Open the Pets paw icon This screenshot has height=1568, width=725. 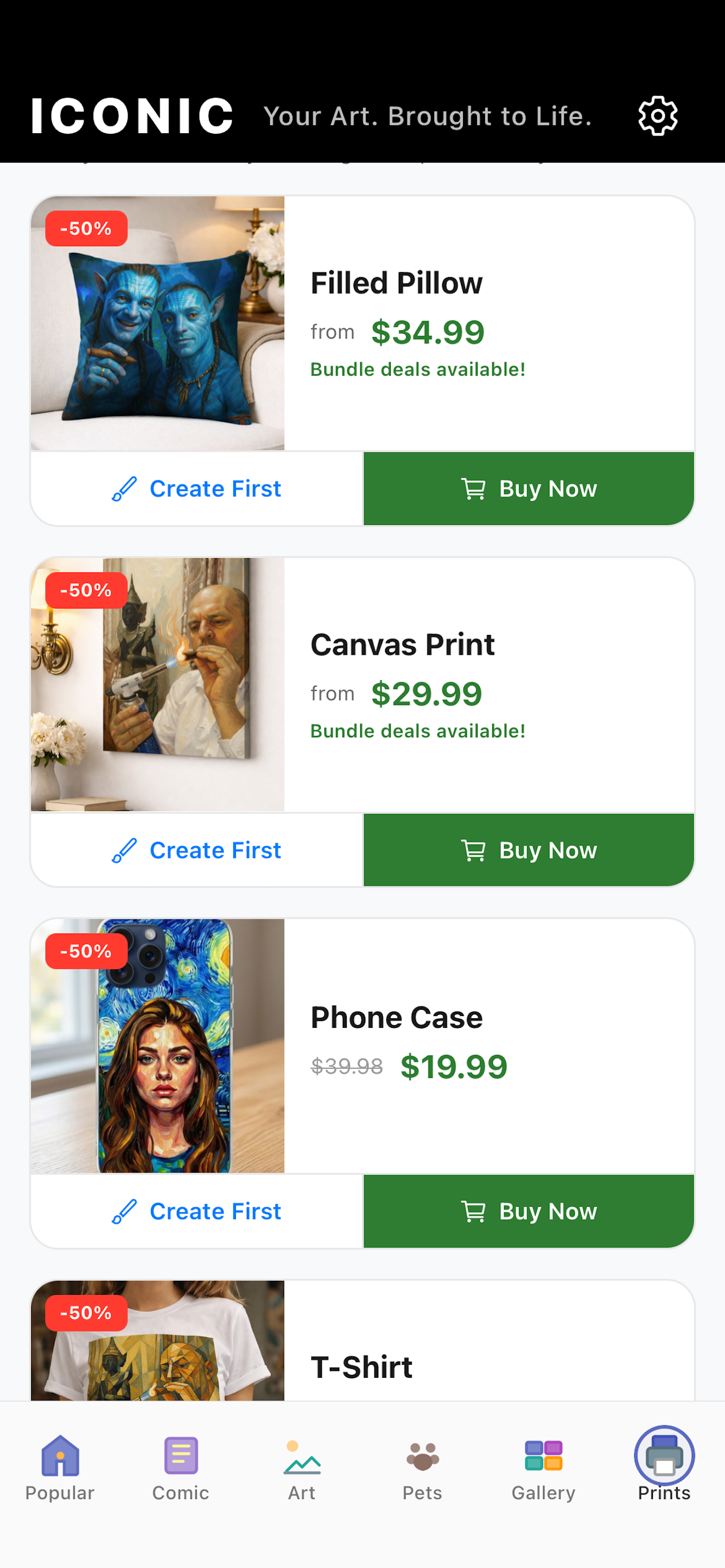422,1457
